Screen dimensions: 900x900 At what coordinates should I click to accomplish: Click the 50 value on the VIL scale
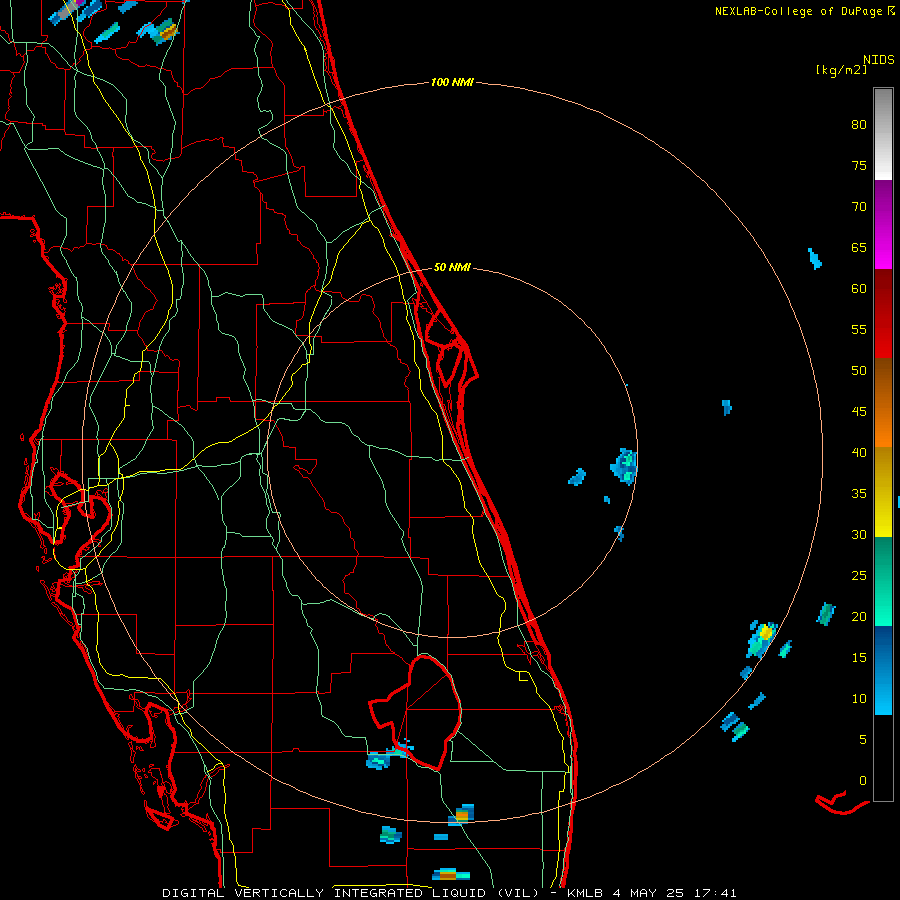click(859, 370)
